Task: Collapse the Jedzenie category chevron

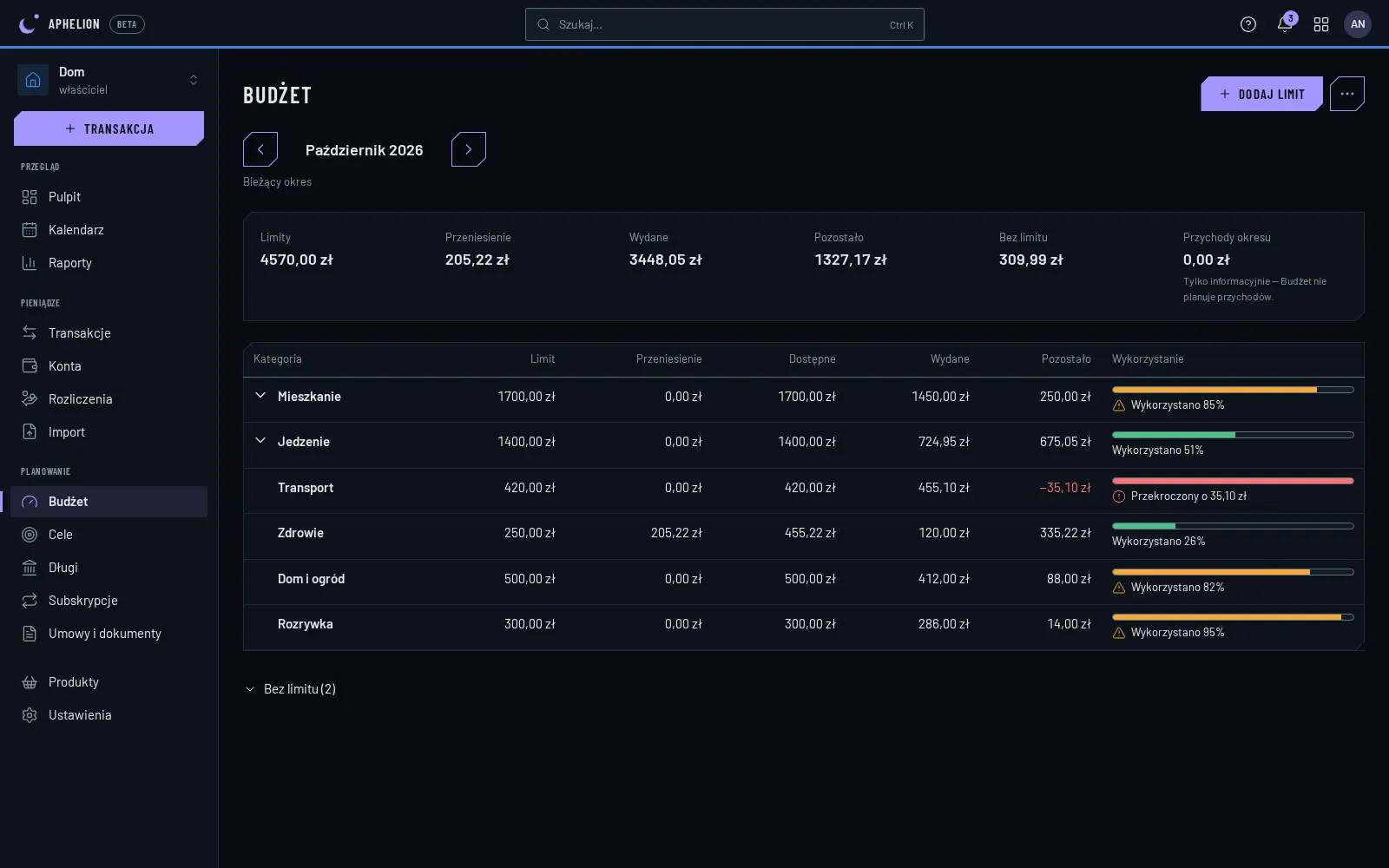Action: (x=260, y=441)
